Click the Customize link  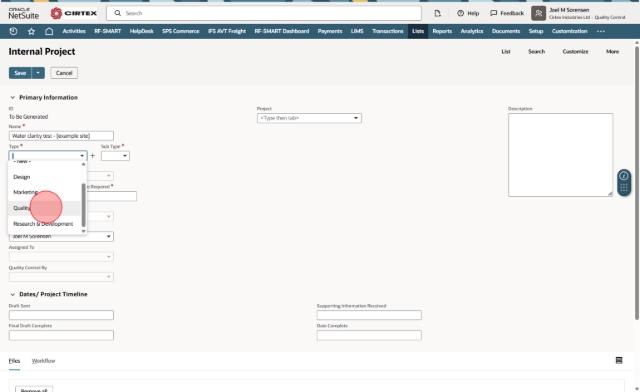pyautogui.click(x=576, y=51)
